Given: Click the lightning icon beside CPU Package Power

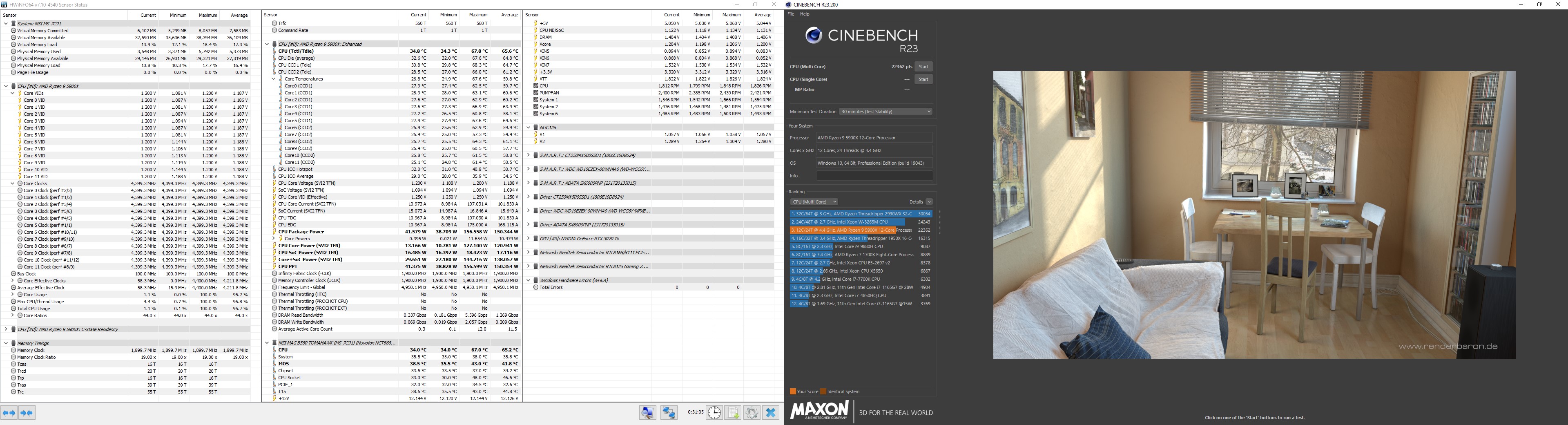Looking at the screenshot, I should pyautogui.click(x=274, y=232).
